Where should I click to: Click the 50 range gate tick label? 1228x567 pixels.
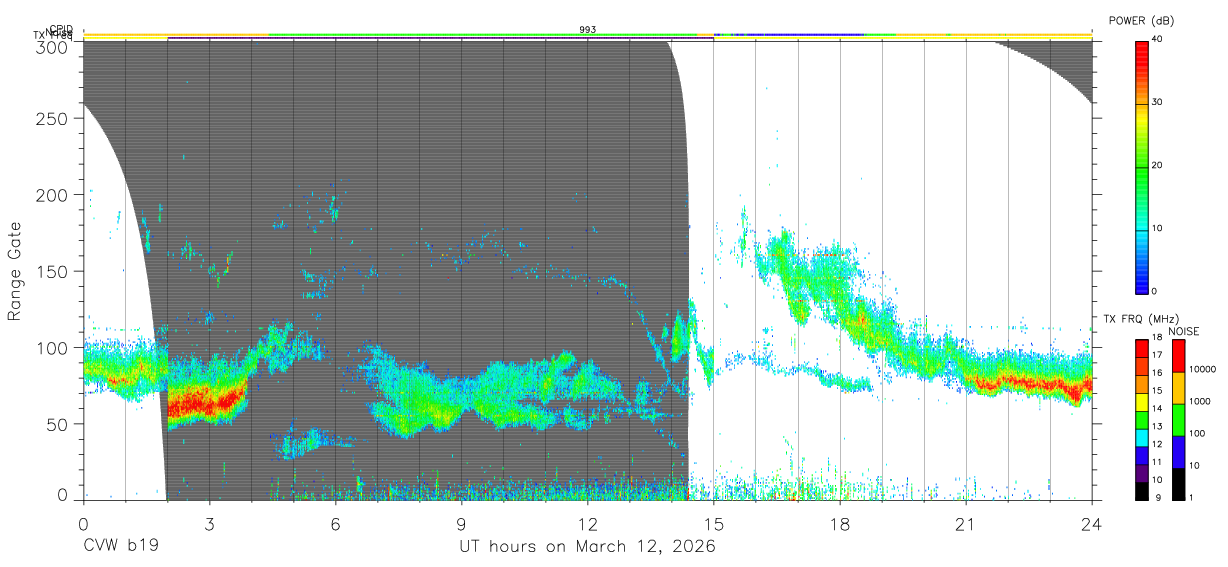pyautogui.click(x=58, y=424)
